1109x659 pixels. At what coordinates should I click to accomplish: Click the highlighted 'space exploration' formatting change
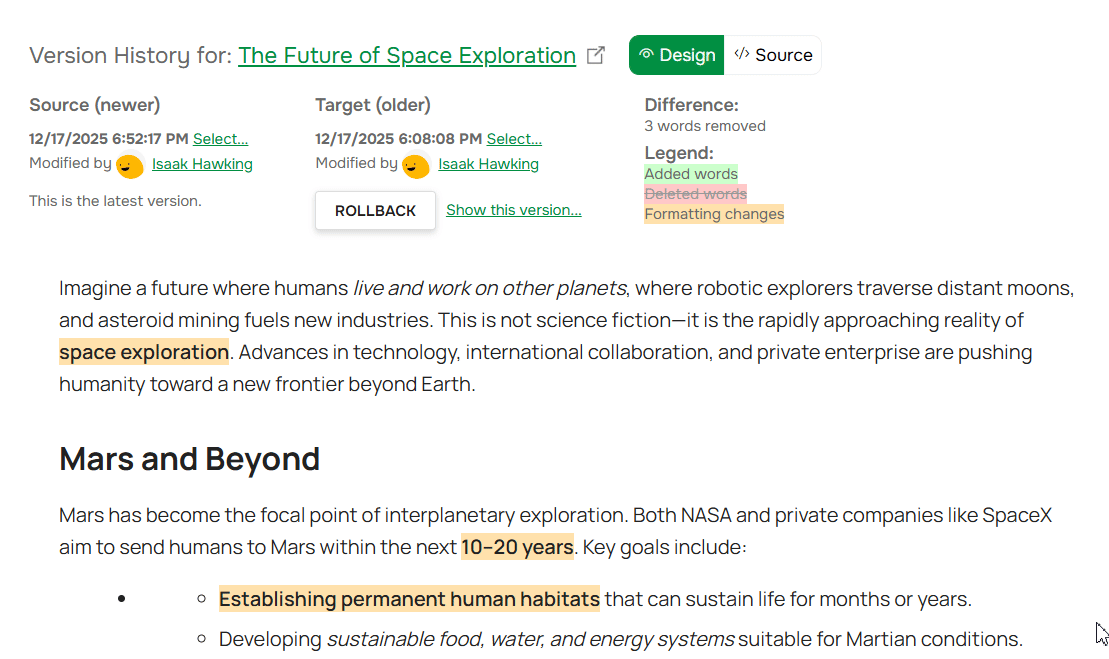(144, 352)
